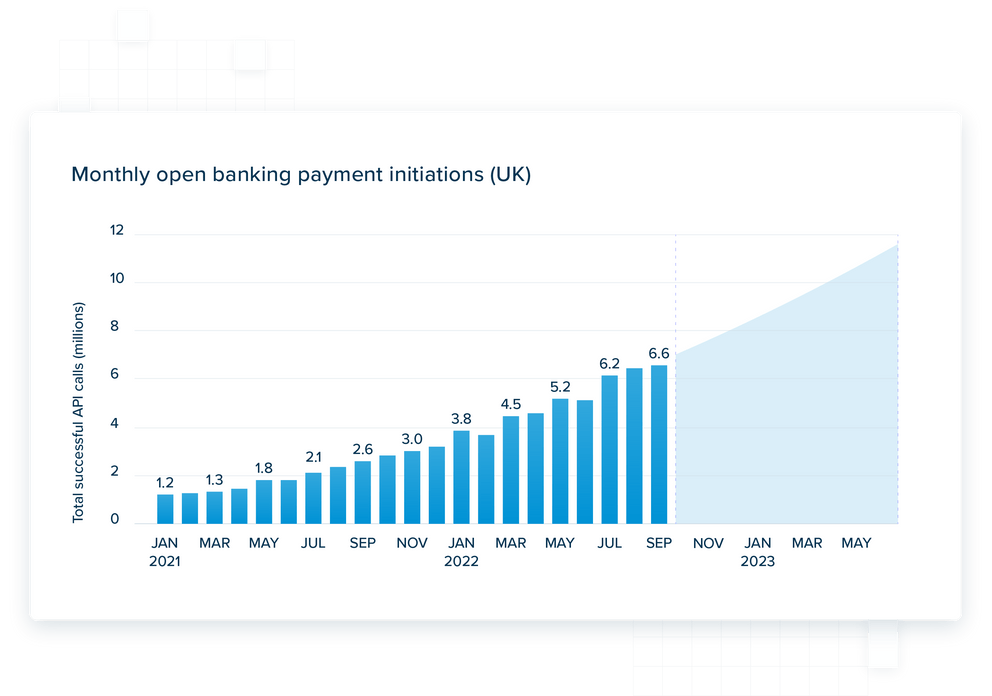The width and height of the screenshot is (992, 696).
Task: Click the 'JAN 2021' x-axis label
Action: pos(165,552)
